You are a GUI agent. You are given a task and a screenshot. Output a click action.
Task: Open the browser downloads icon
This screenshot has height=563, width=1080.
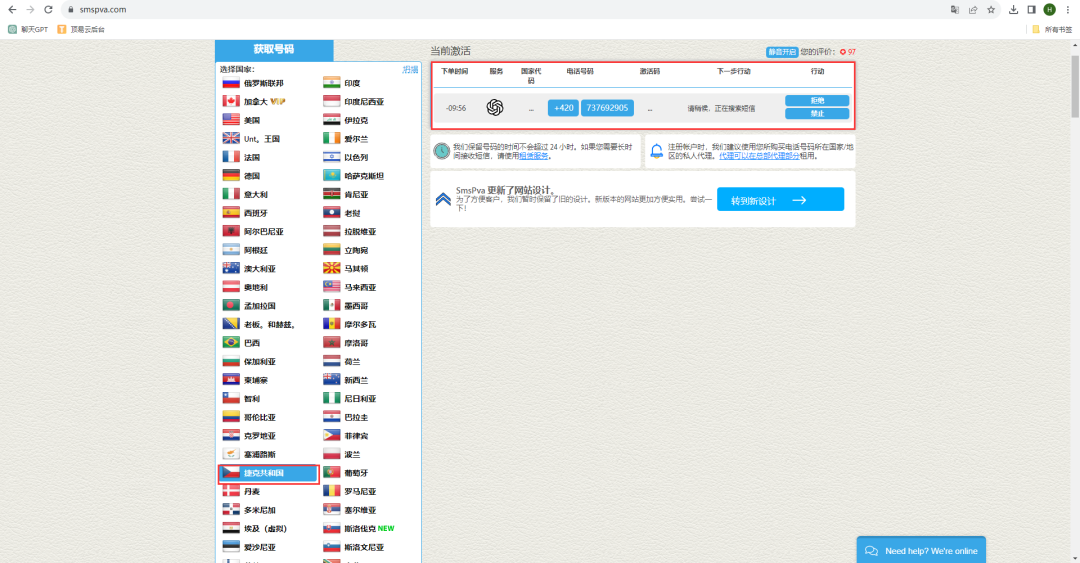[1013, 10]
